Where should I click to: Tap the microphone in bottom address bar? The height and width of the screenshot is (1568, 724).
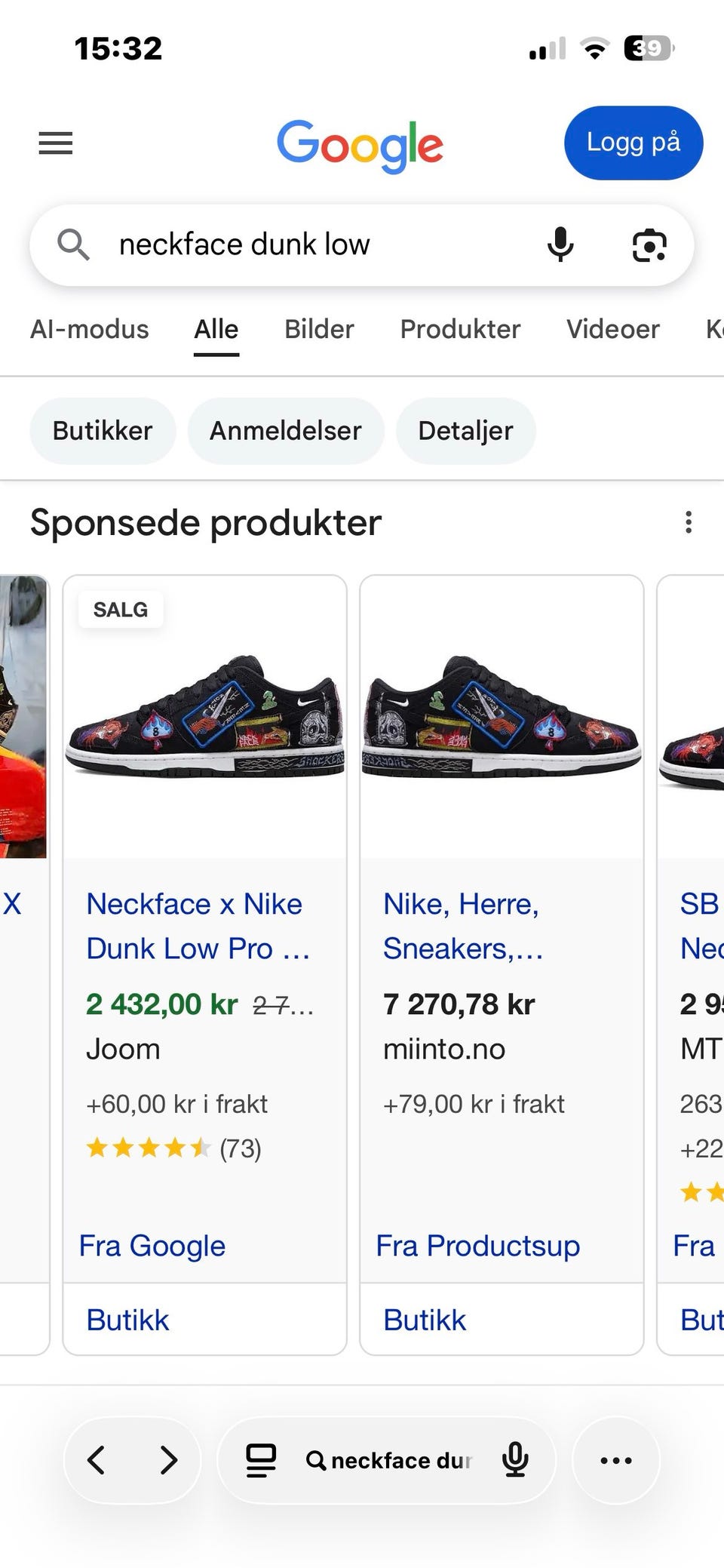coord(515,1460)
